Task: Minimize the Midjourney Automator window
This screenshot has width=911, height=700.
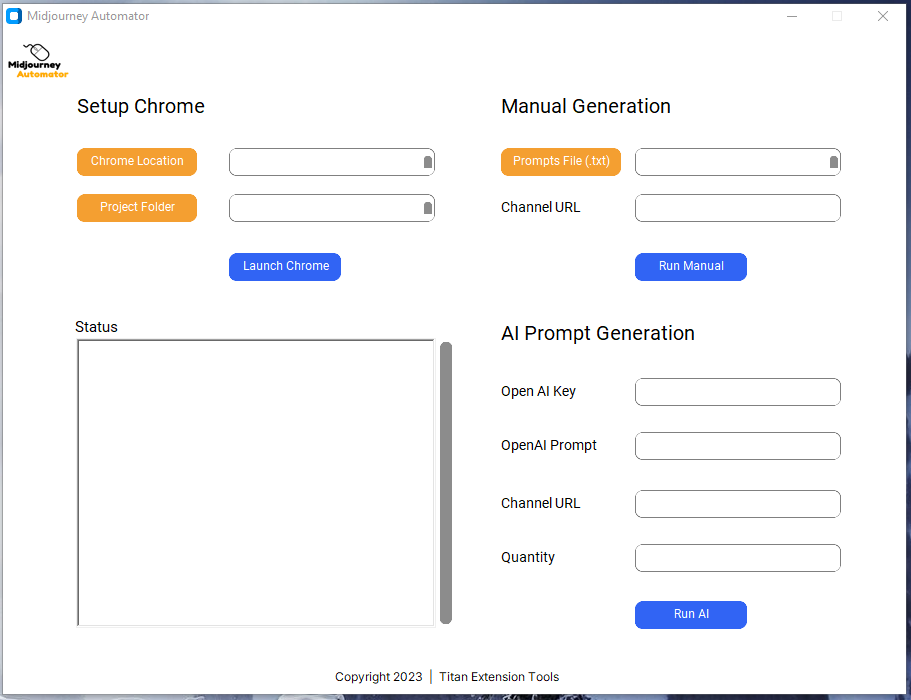Action: (x=792, y=16)
